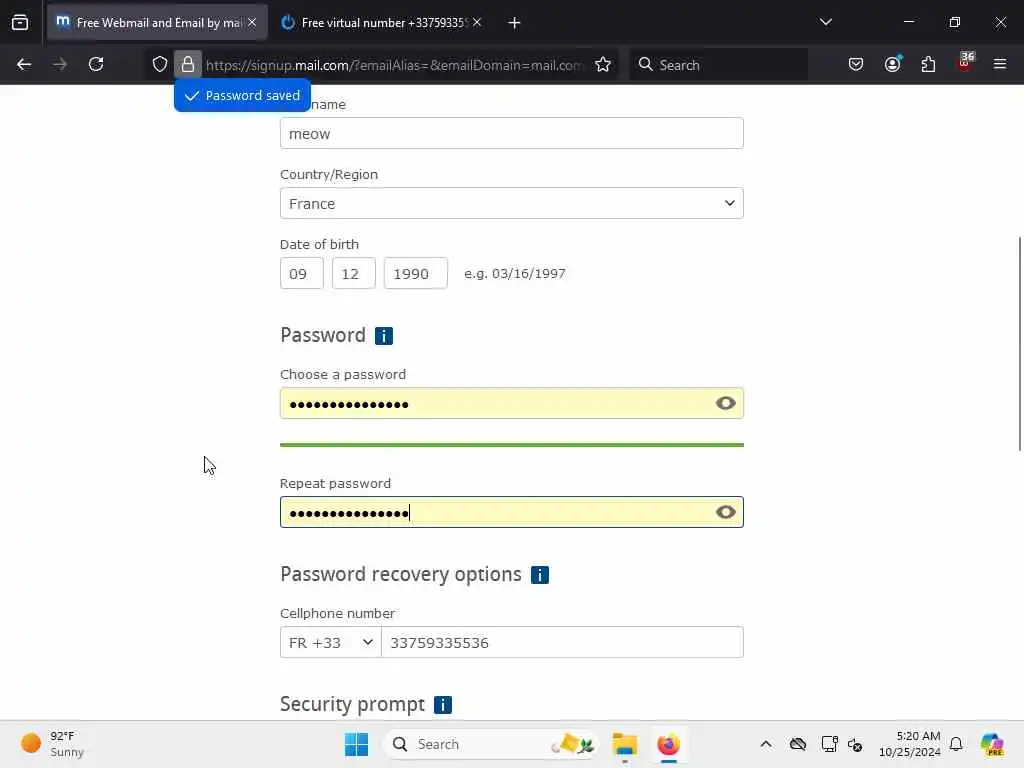Open the Security prompt info icon
The width and height of the screenshot is (1024, 768).
[x=443, y=705]
